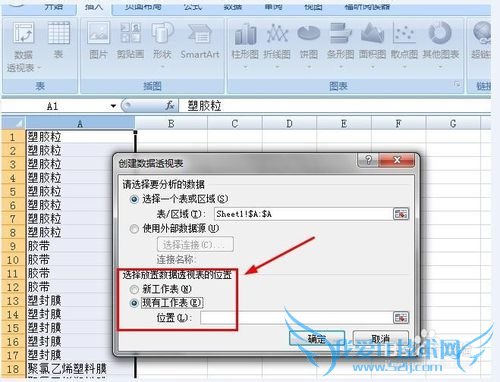This screenshot has height=382, width=500.
Task: Expand the 饼图 dropdown arrow
Action: (x=309, y=67)
